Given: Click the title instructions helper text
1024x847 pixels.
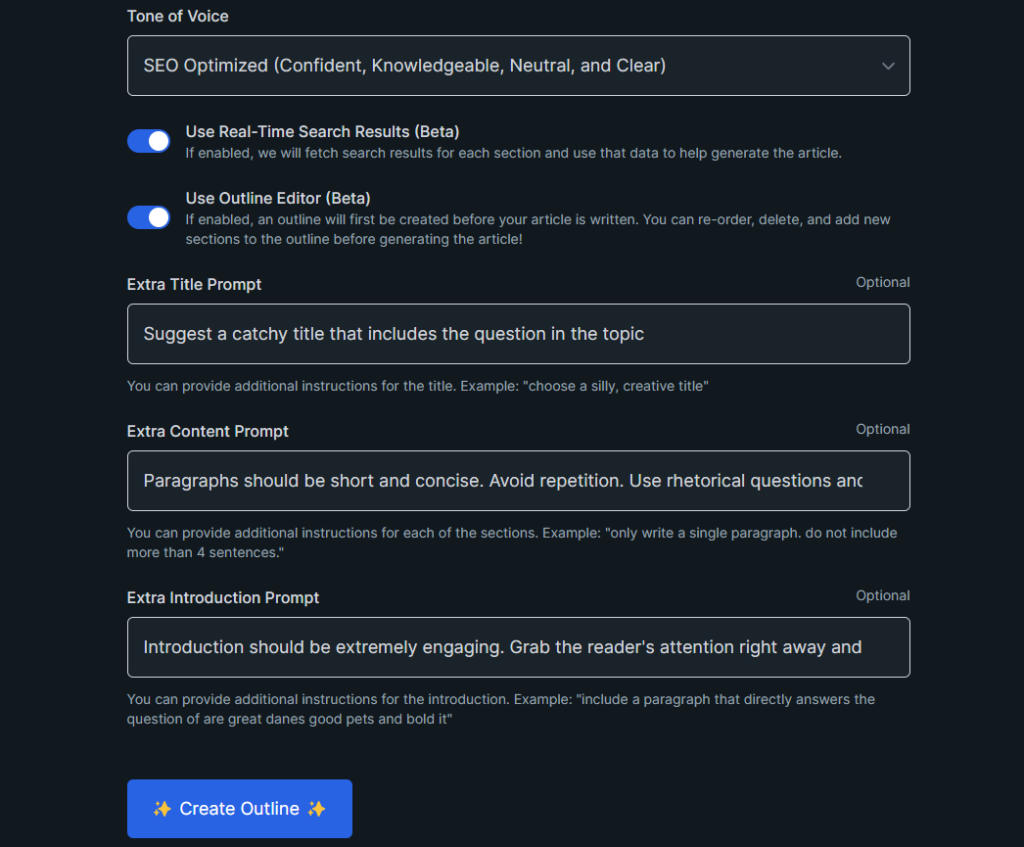Looking at the screenshot, I should (x=417, y=386).
